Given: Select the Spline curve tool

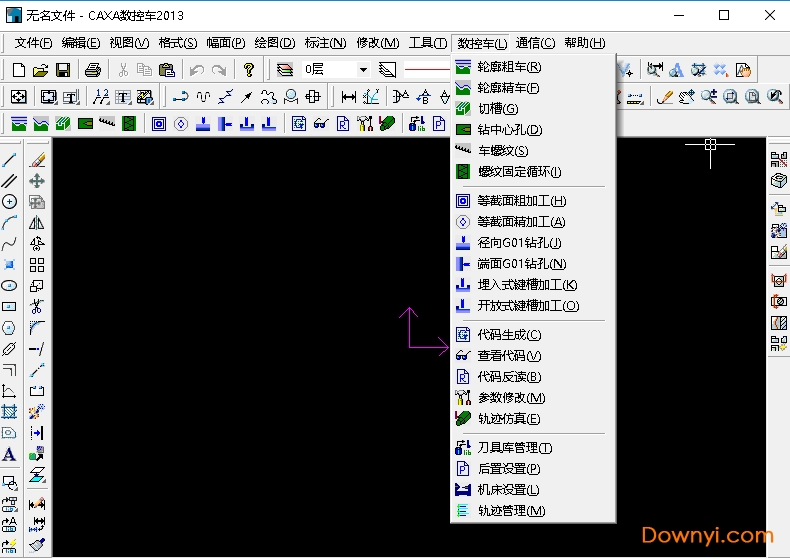Looking at the screenshot, I should point(9,244).
